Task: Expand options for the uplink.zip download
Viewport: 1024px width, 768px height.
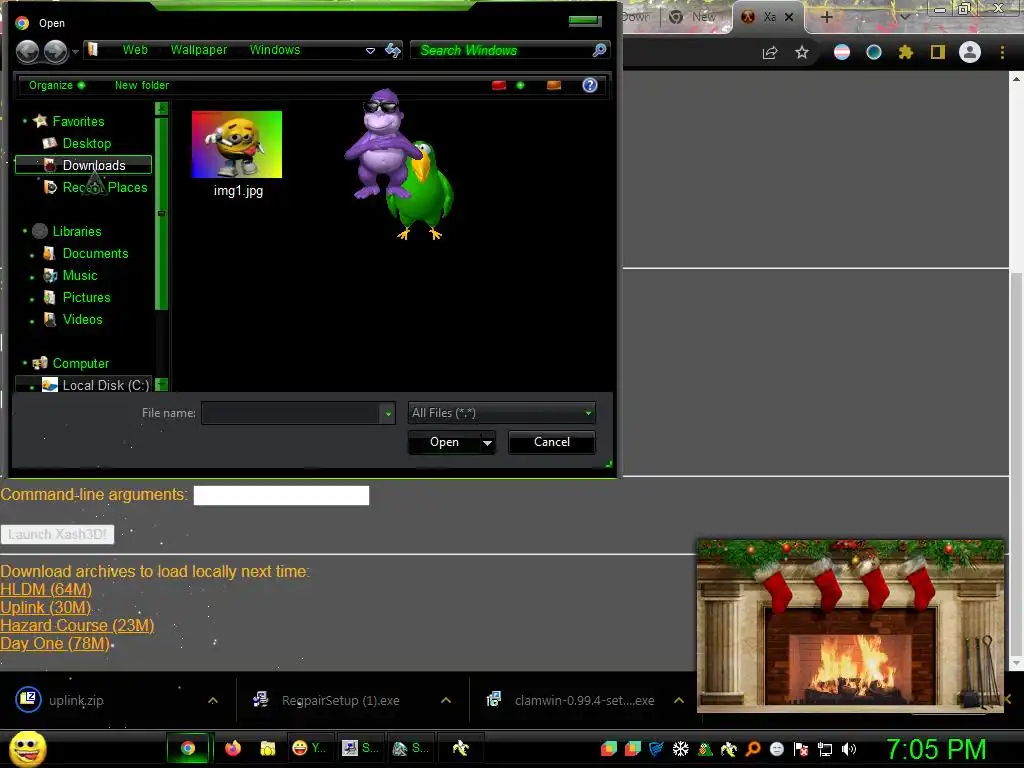Action: (x=213, y=700)
